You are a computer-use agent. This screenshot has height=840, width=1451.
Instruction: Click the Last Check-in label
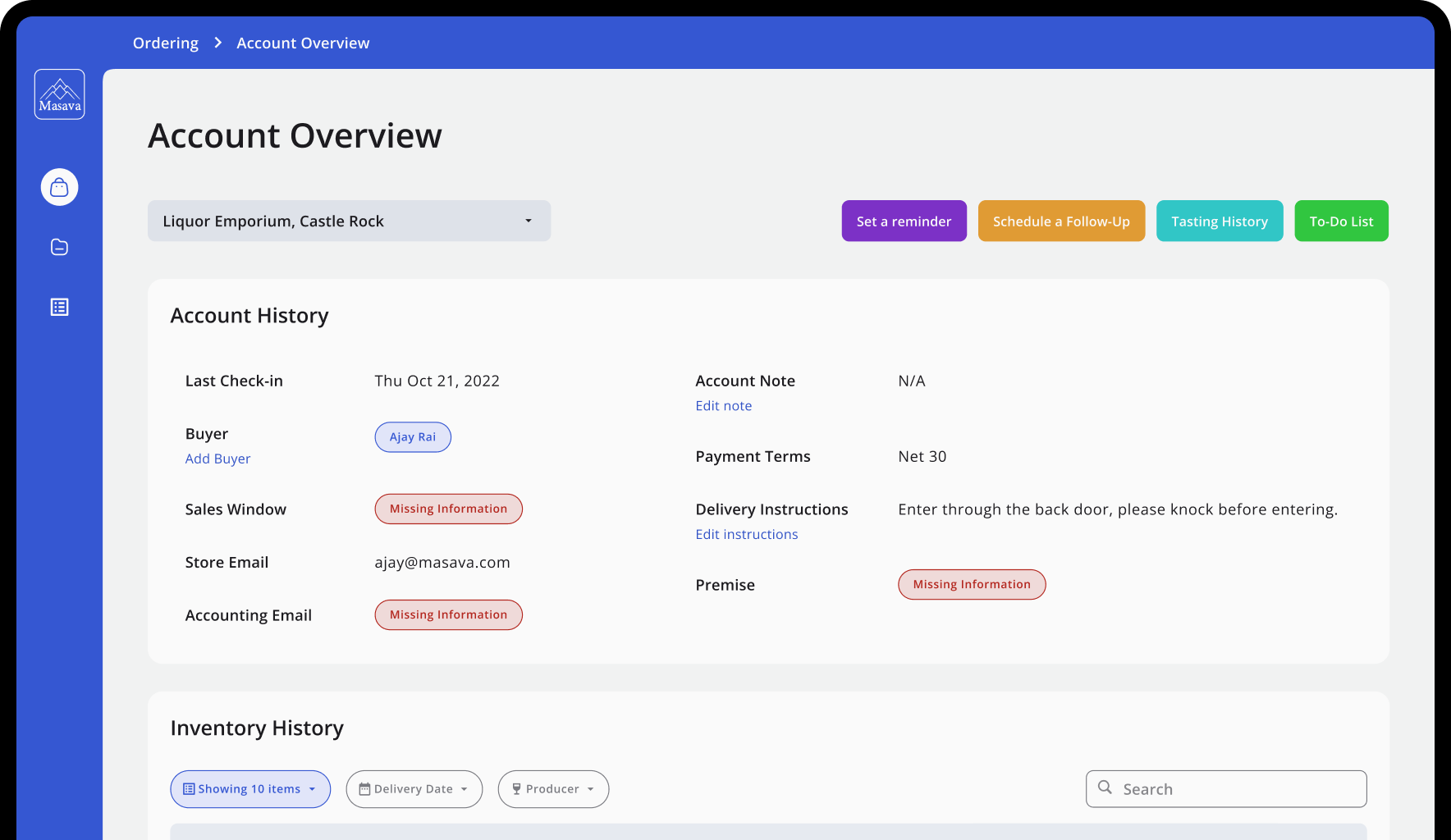[x=234, y=381]
